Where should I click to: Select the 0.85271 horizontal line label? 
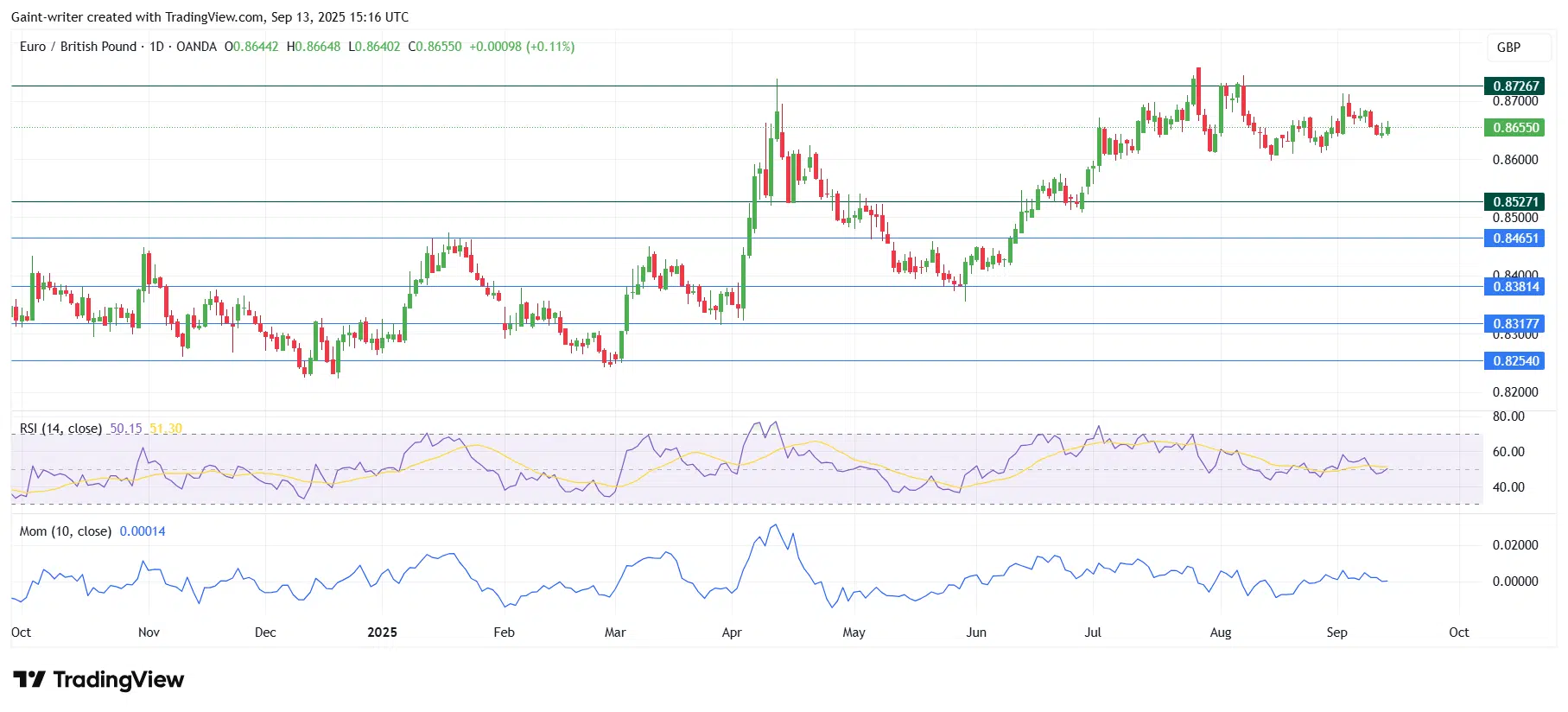1515,202
